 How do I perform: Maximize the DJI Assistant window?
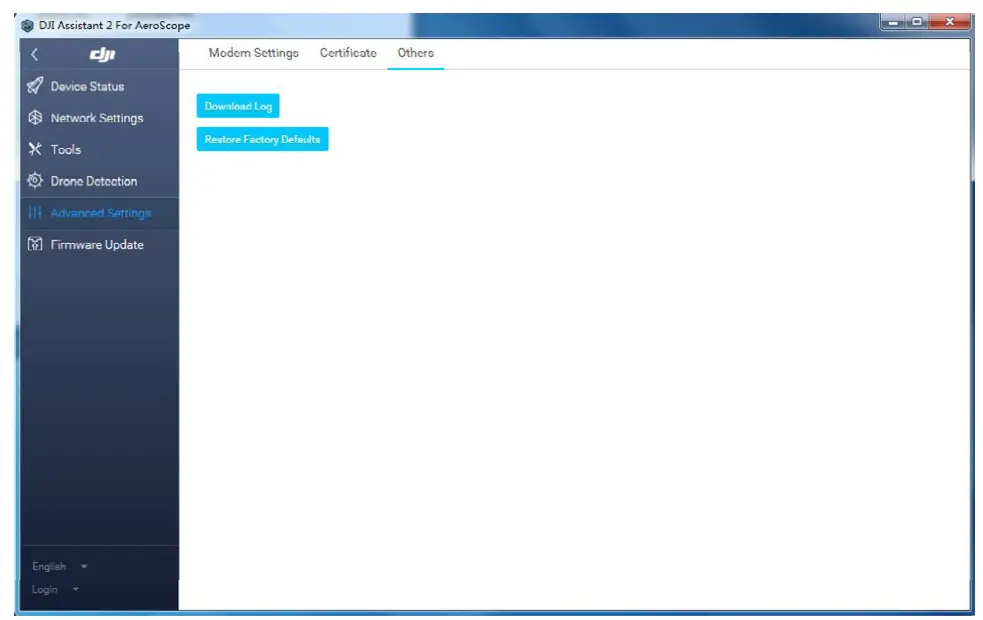[x=917, y=23]
